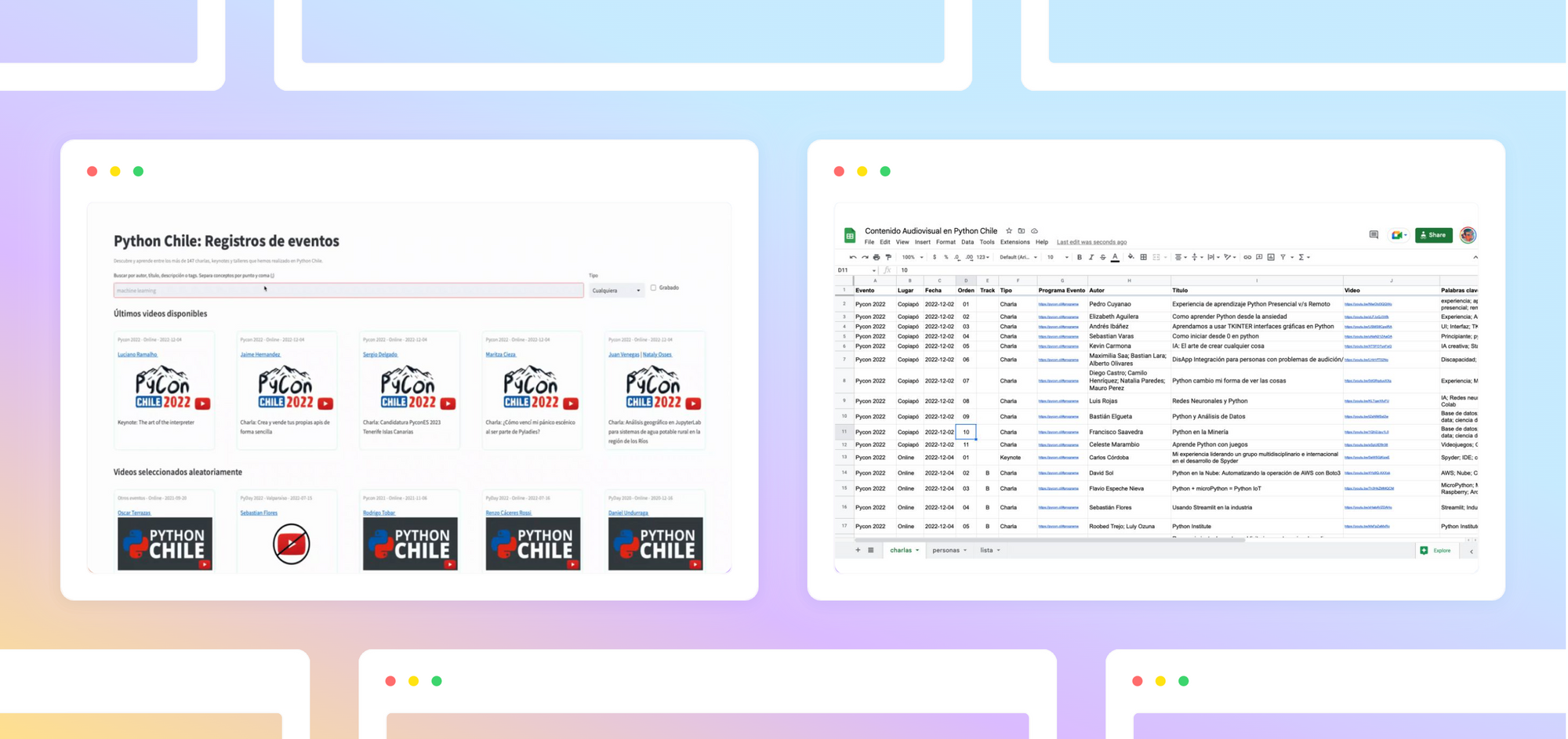Star the Contenido Audiovisual document

click(x=1009, y=231)
